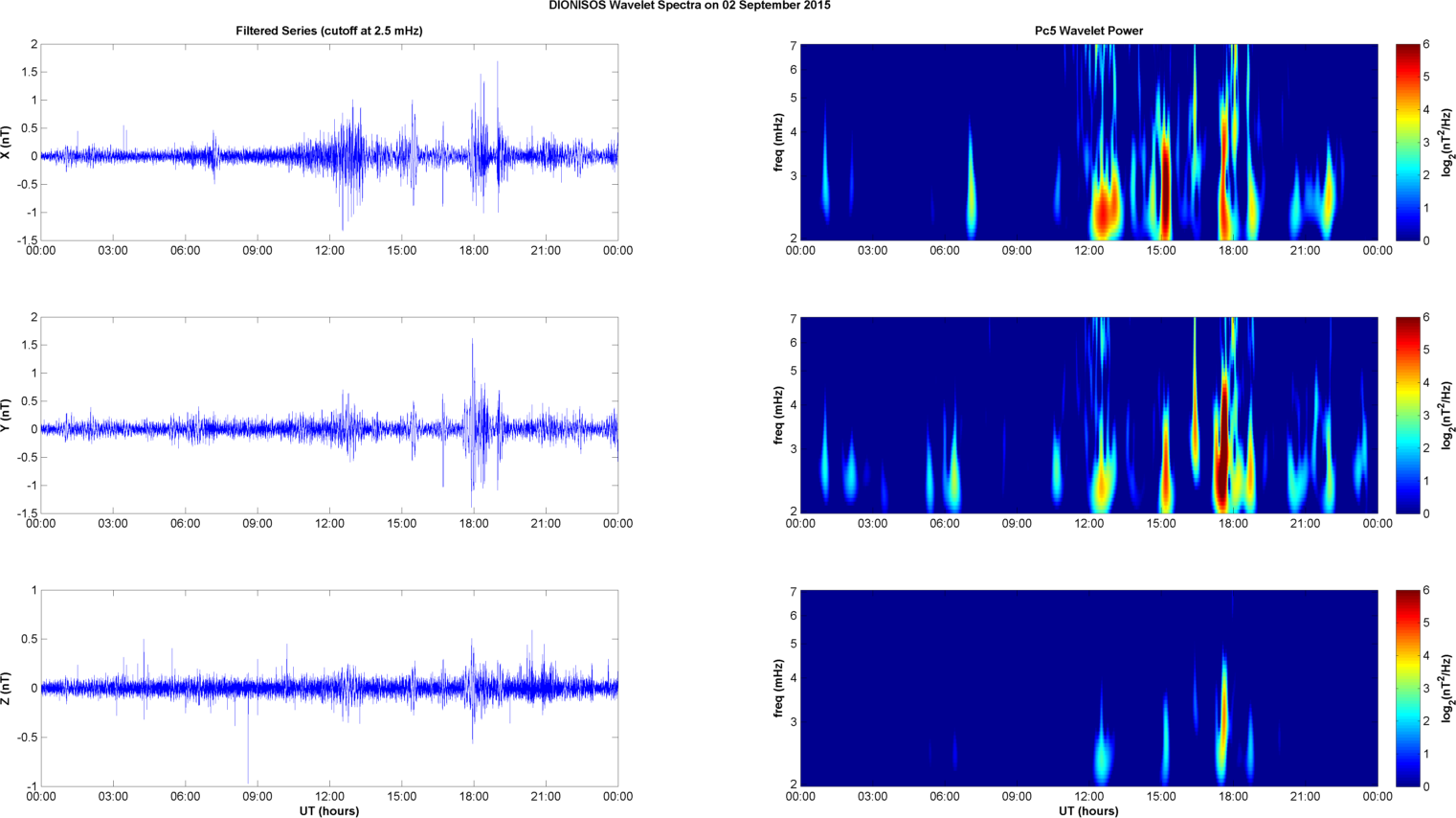Image resolution: width=1456 pixels, height=818 pixels.
Task: Click the "6" tick on the bottom colorbar
Action: (1426, 591)
